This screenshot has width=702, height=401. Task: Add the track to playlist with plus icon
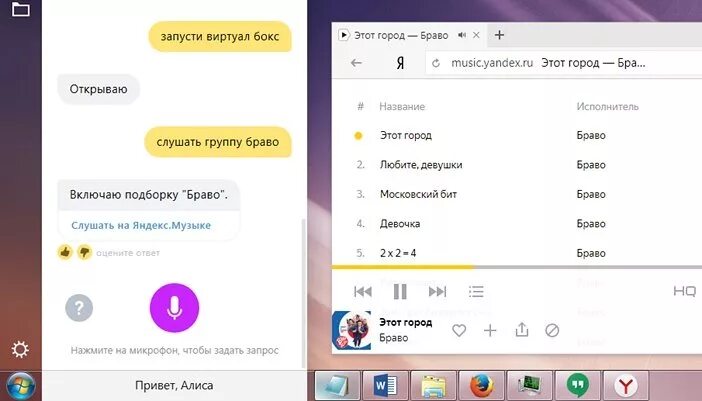click(490, 331)
